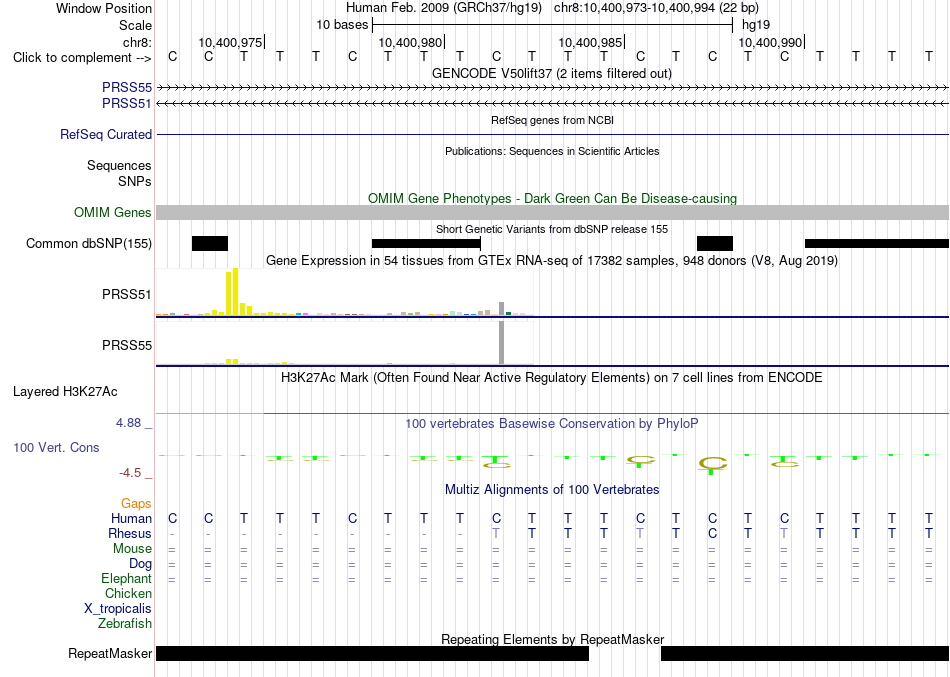Click the '10 bases' scale bar text
Viewport: 950px width, 677px height.
point(342,25)
